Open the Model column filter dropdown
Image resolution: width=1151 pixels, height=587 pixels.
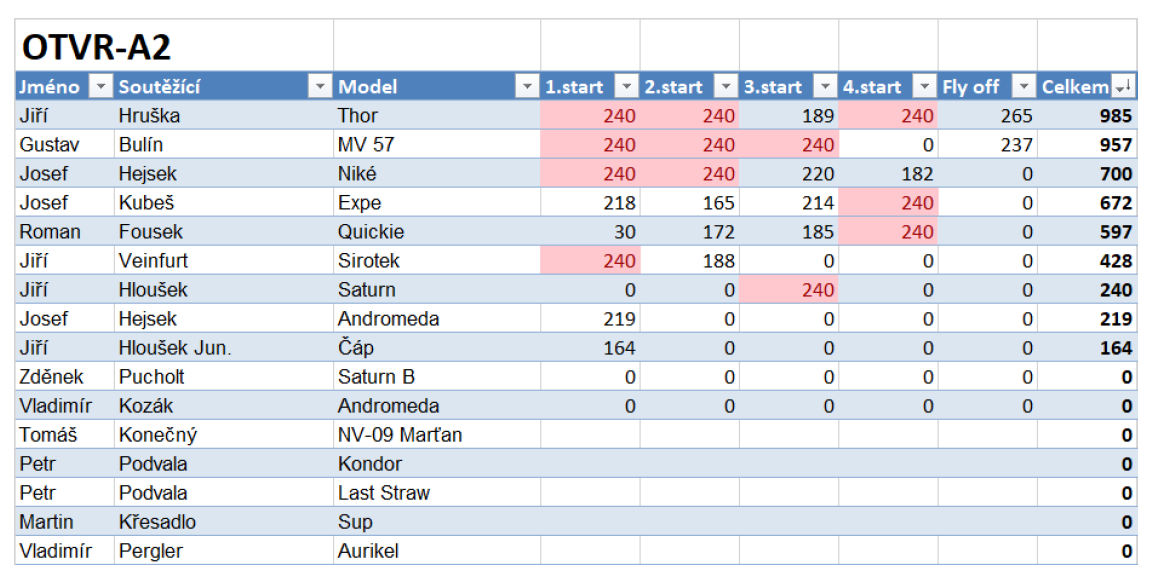(526, 87)
